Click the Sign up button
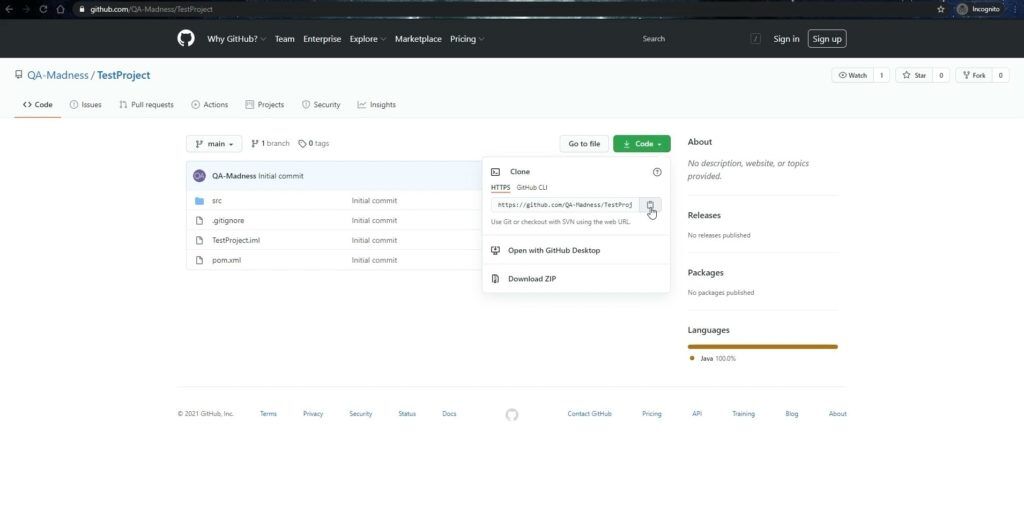The height and width of the screenshot is (506, 1024). coord(827,39)
